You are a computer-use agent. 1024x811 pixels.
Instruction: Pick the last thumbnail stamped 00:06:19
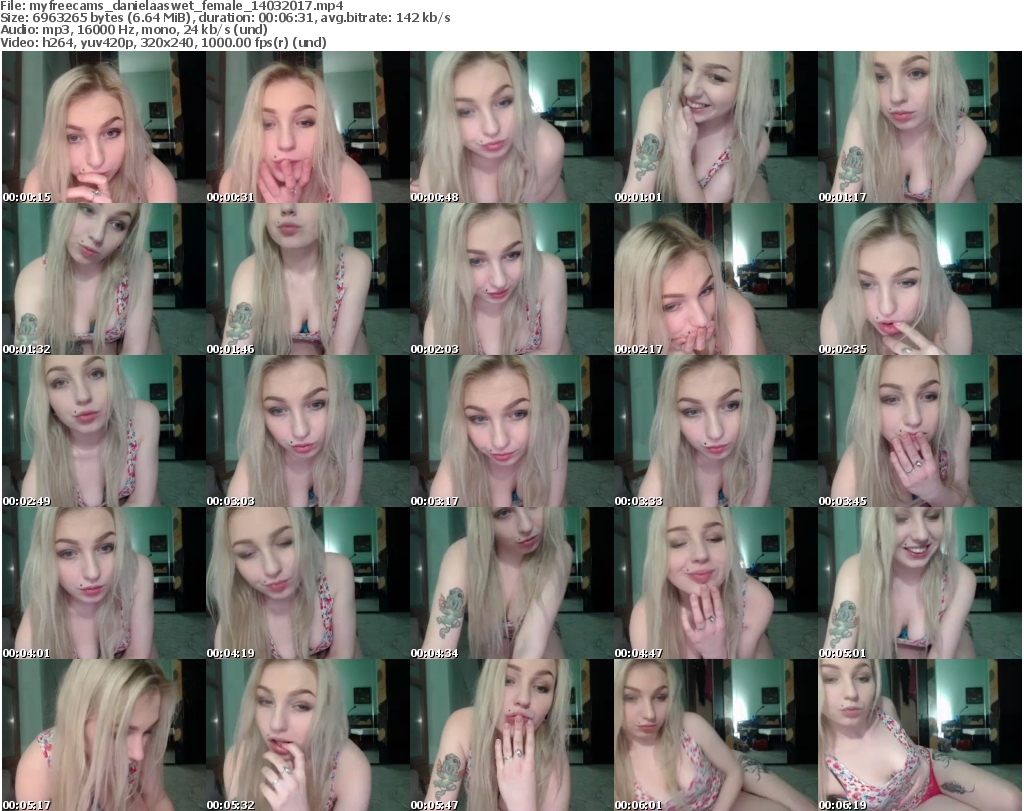tap(920, 735)
